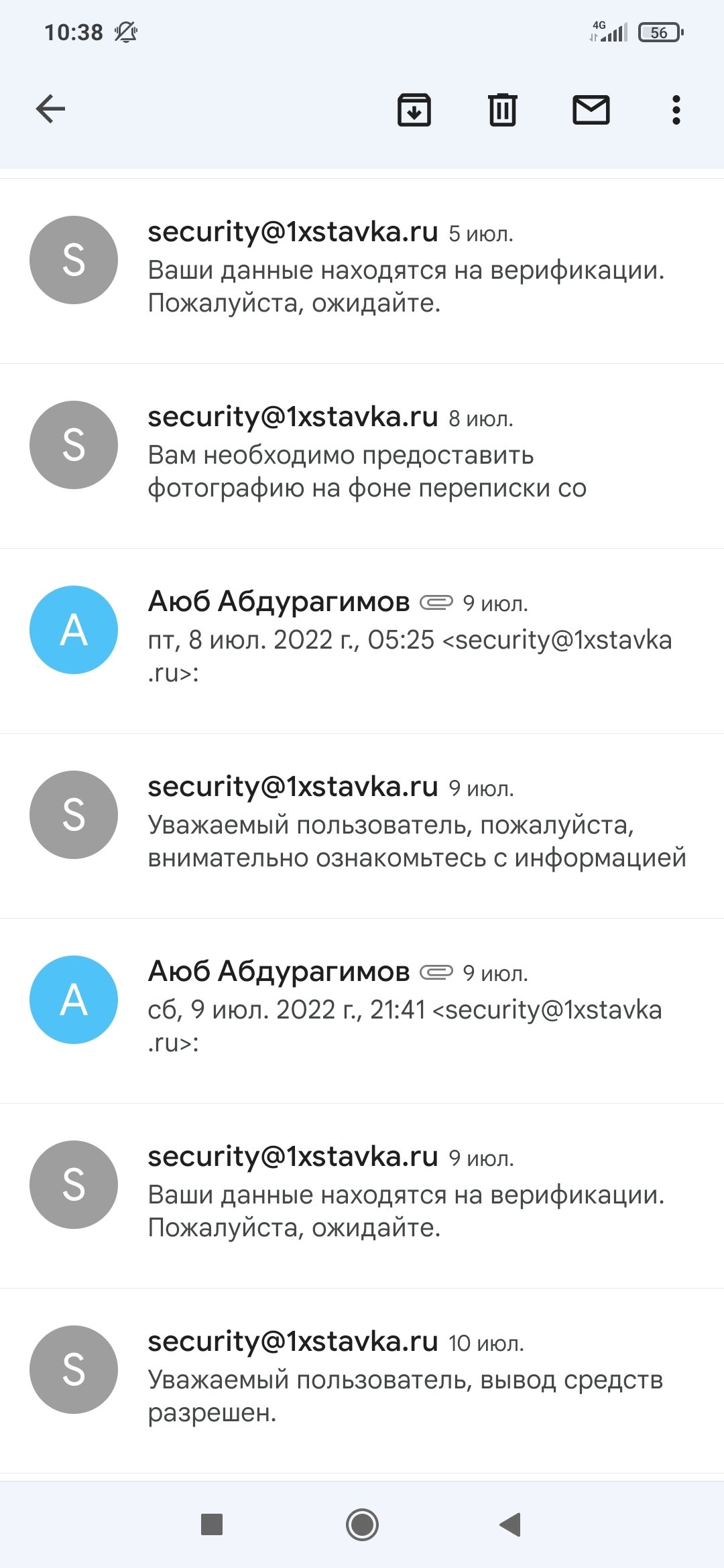Tap the attachment clip on first Аюб message

(436, 603)
